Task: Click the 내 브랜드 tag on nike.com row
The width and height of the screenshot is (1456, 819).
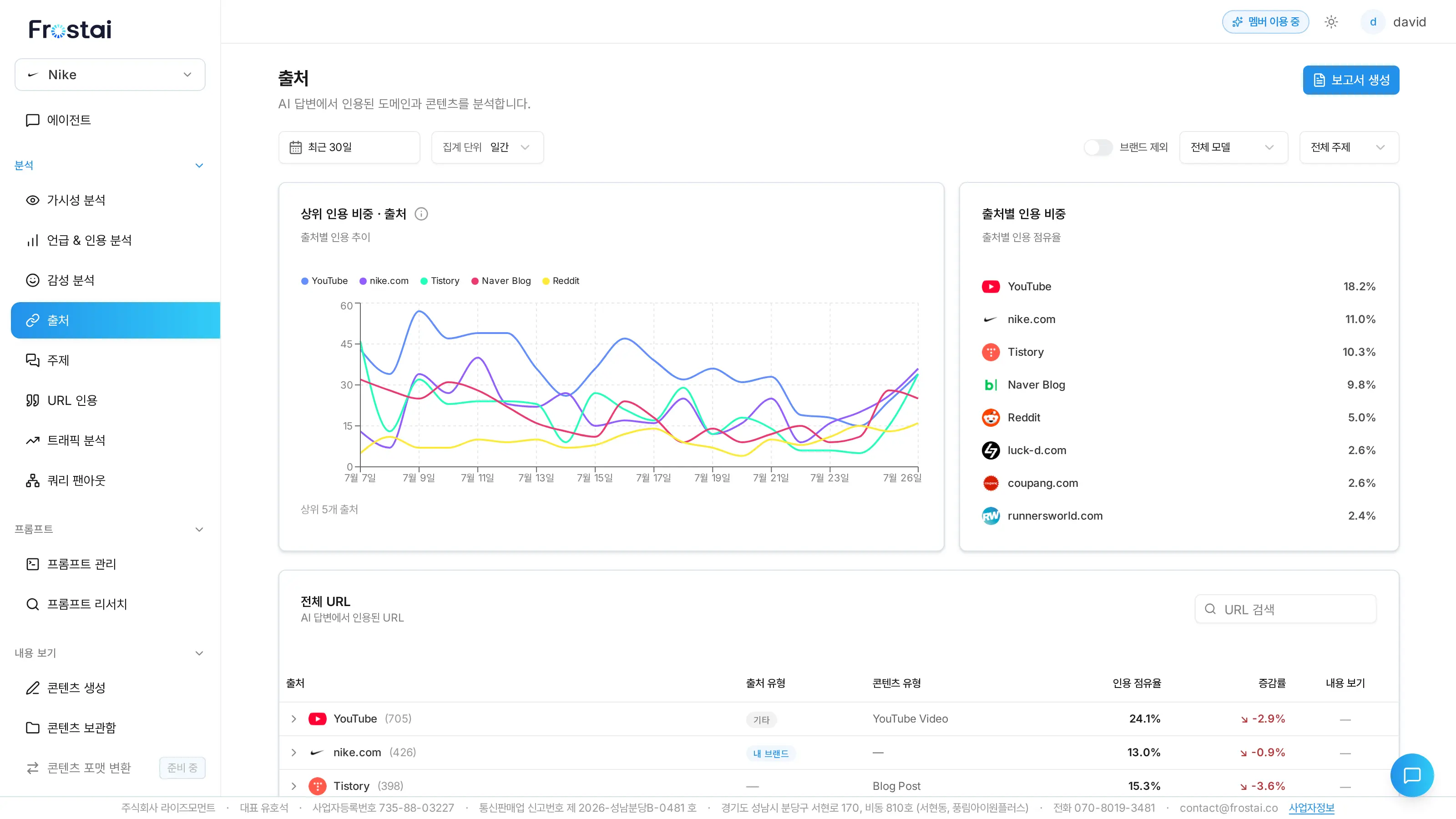Action: [x=771, y=753]
